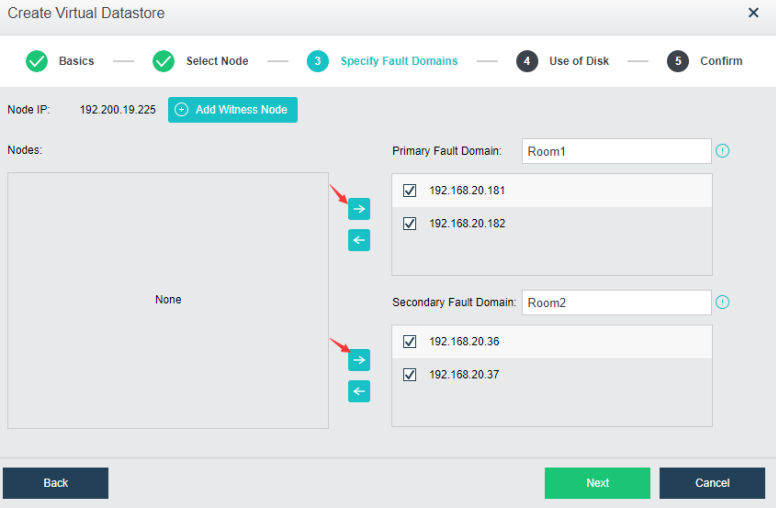Close the Create Virtual Datastore dialog
Image resolution: width=776 pixels, height=508 pixels.
point(753,13)
